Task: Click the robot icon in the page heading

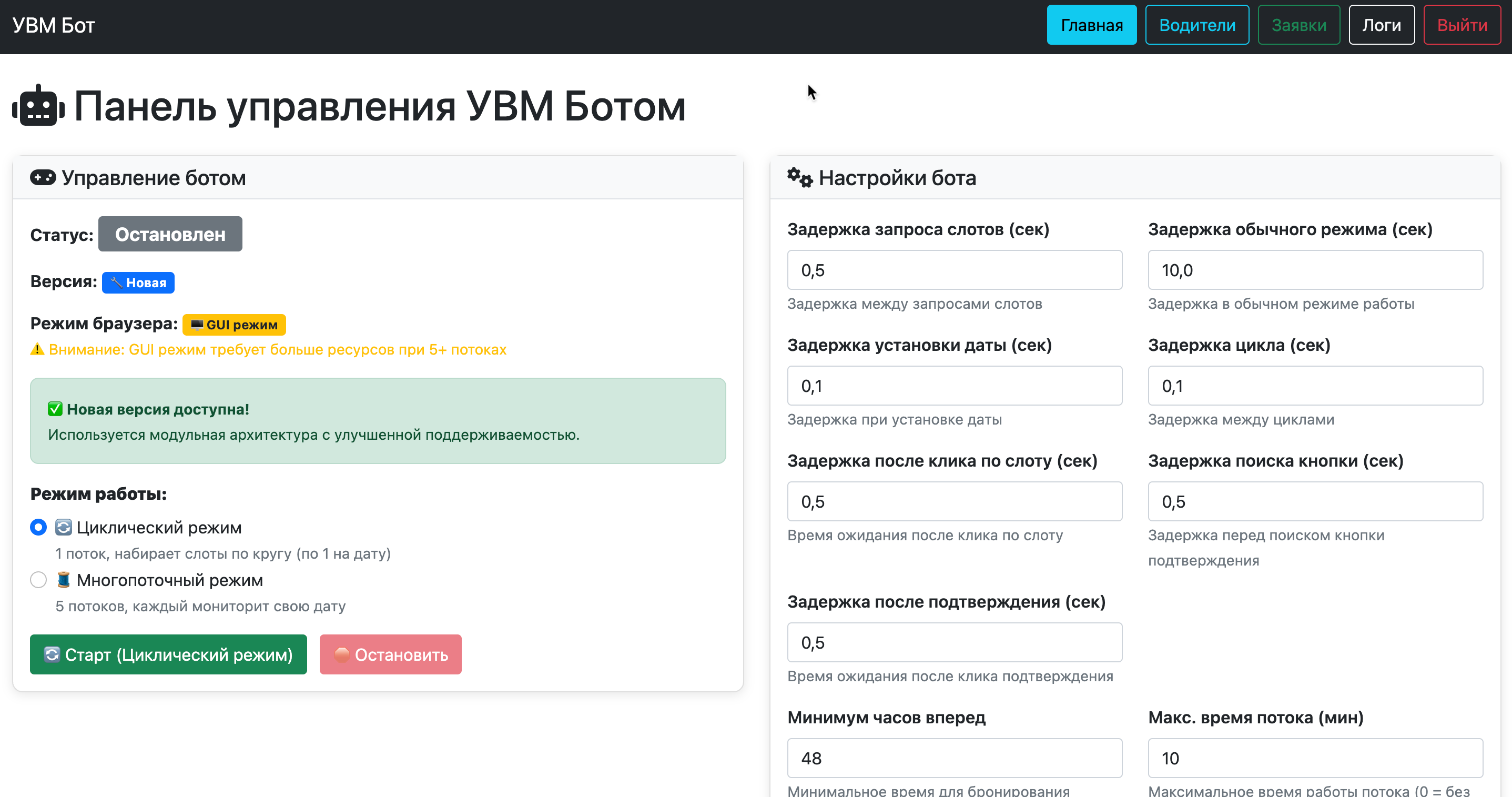Action: pyautogui.click(x=38, y=106)
